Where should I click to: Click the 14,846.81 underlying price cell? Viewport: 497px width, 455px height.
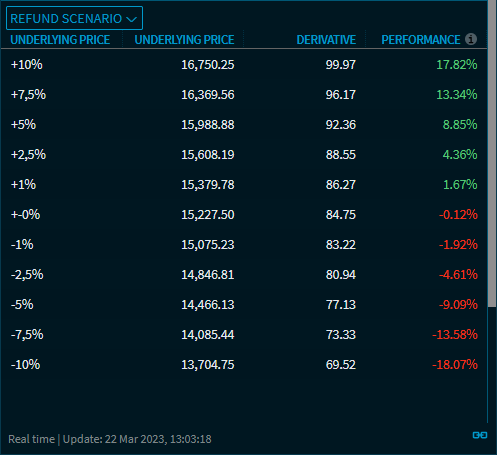[208, 275]
